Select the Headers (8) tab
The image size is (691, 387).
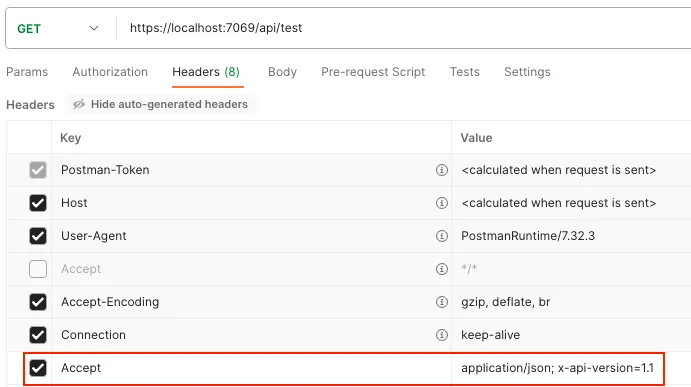[206, 72]
